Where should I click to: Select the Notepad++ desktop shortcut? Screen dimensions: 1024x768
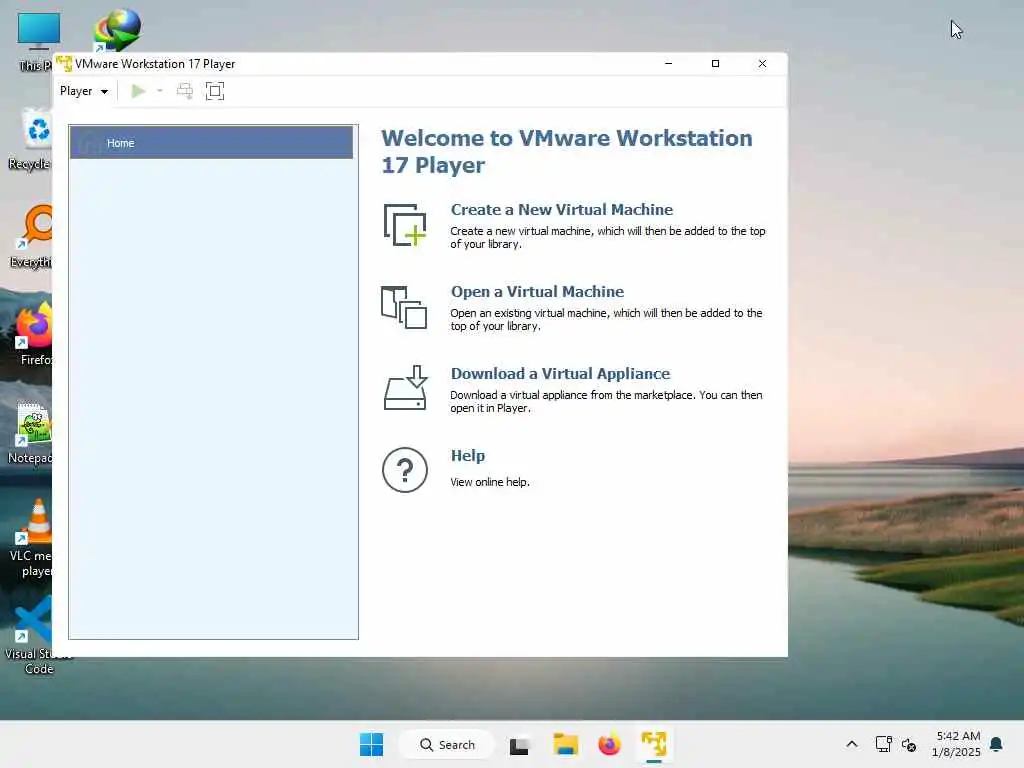tap(31, 432)
